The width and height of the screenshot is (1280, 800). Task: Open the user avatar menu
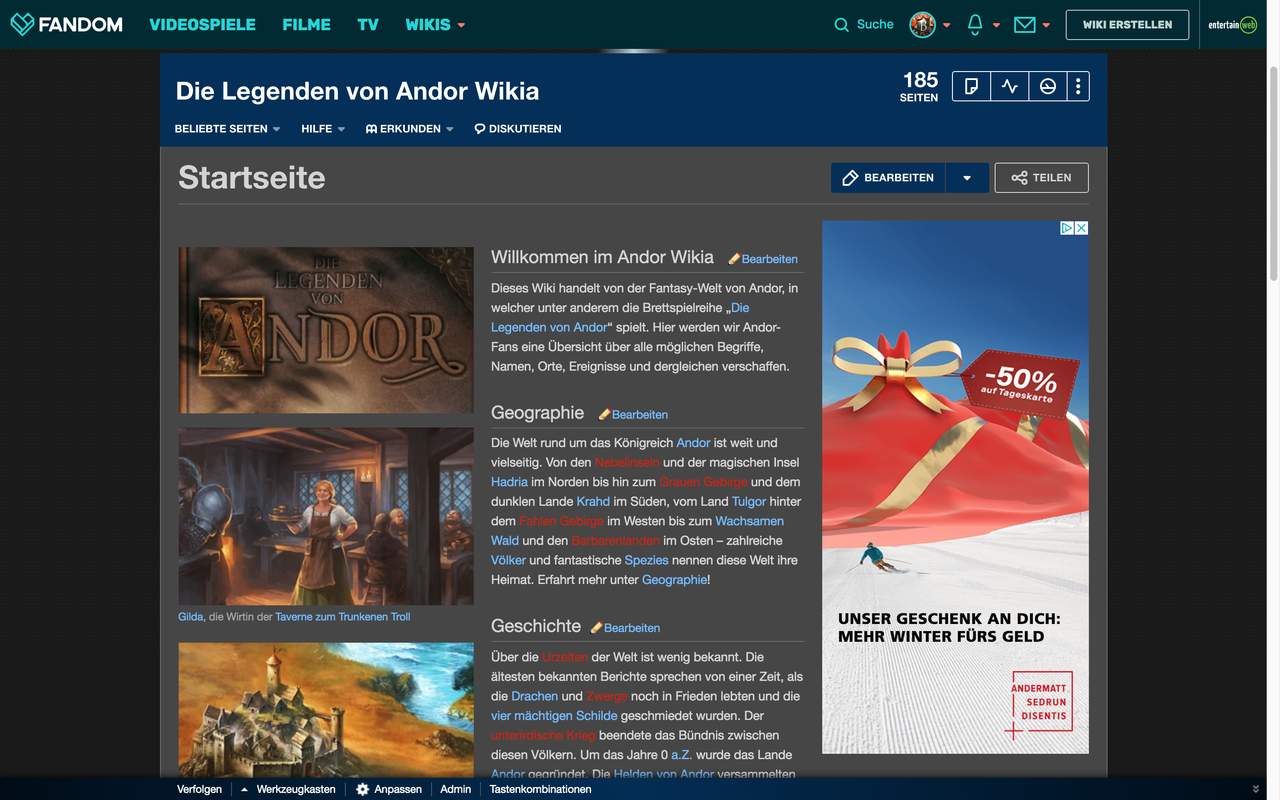coord(922,25)
